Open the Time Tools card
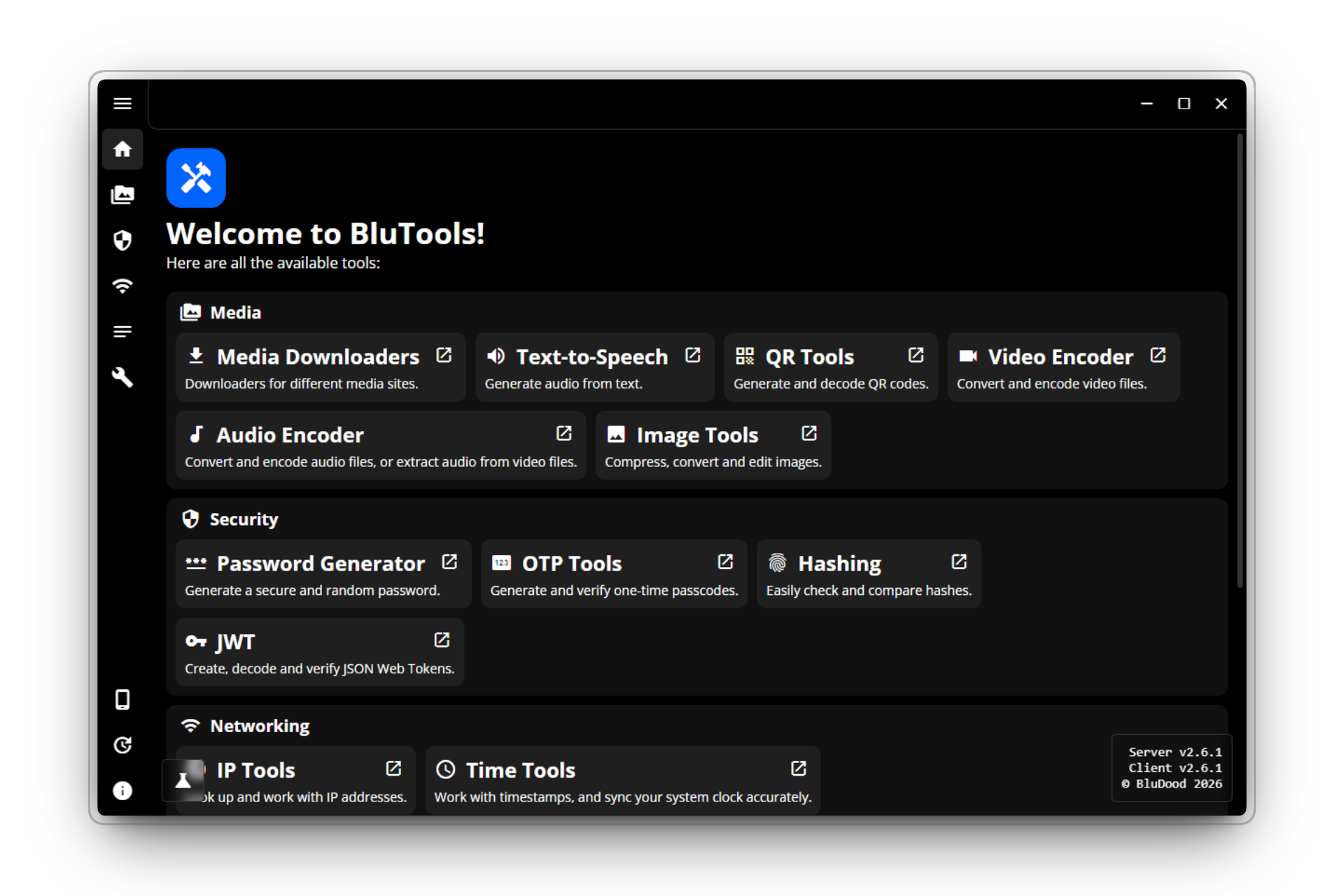The width and height of the screenshot is (1344, 896). coord(623,780)
